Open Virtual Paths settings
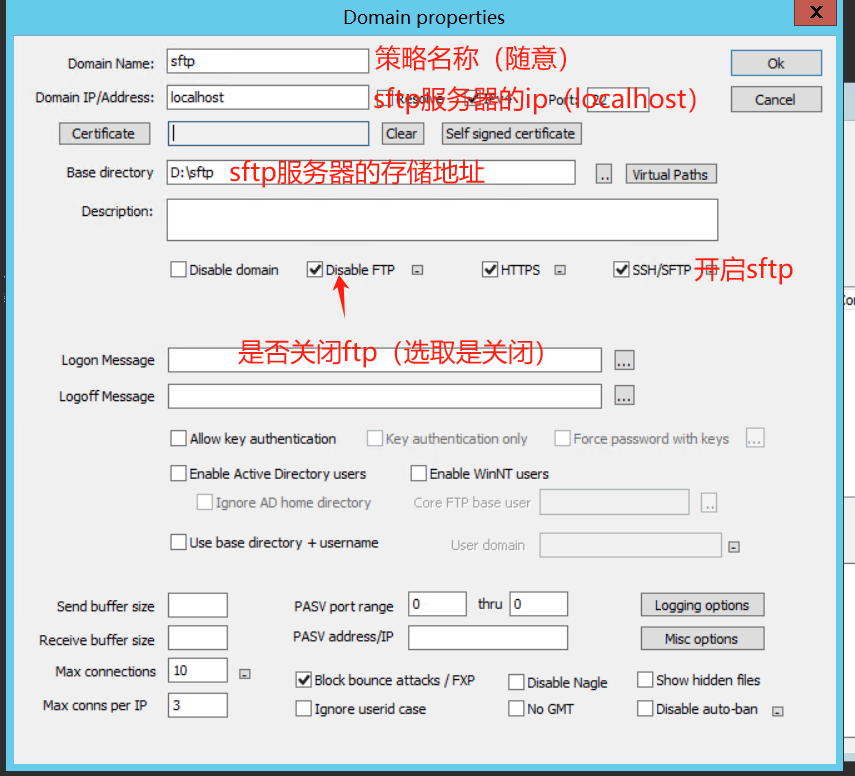855x776 pixels. [x=670, y=173]
